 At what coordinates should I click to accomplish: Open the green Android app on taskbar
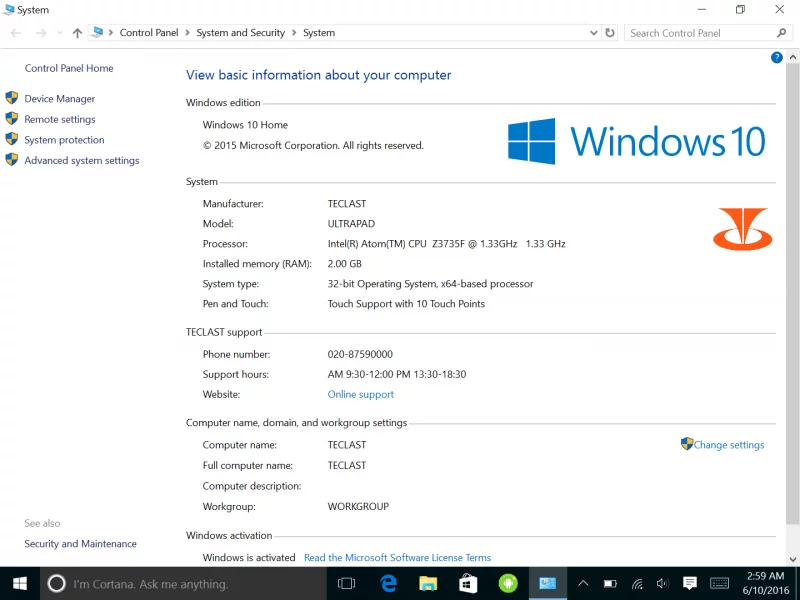(508, 583)
